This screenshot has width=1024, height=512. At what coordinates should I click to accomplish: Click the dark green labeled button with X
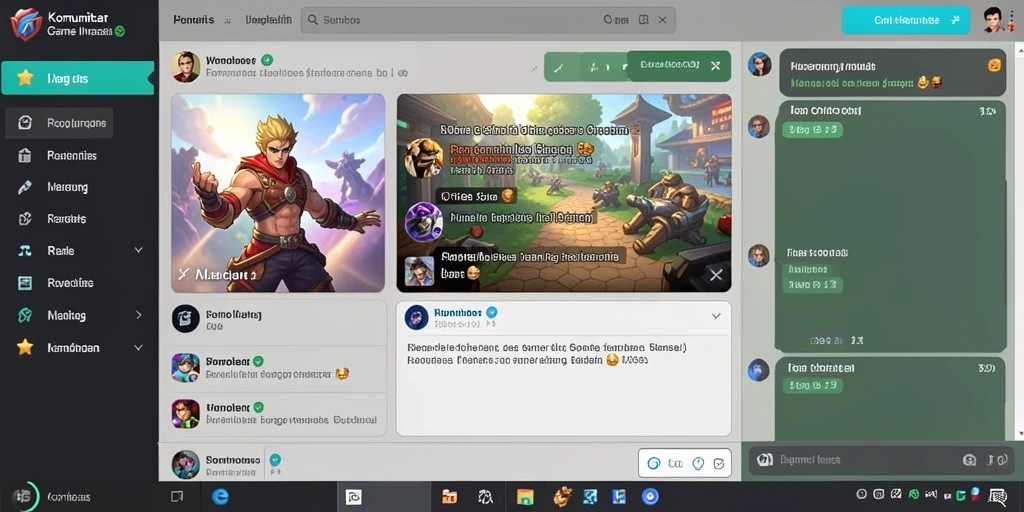click(x=679, y=66)
